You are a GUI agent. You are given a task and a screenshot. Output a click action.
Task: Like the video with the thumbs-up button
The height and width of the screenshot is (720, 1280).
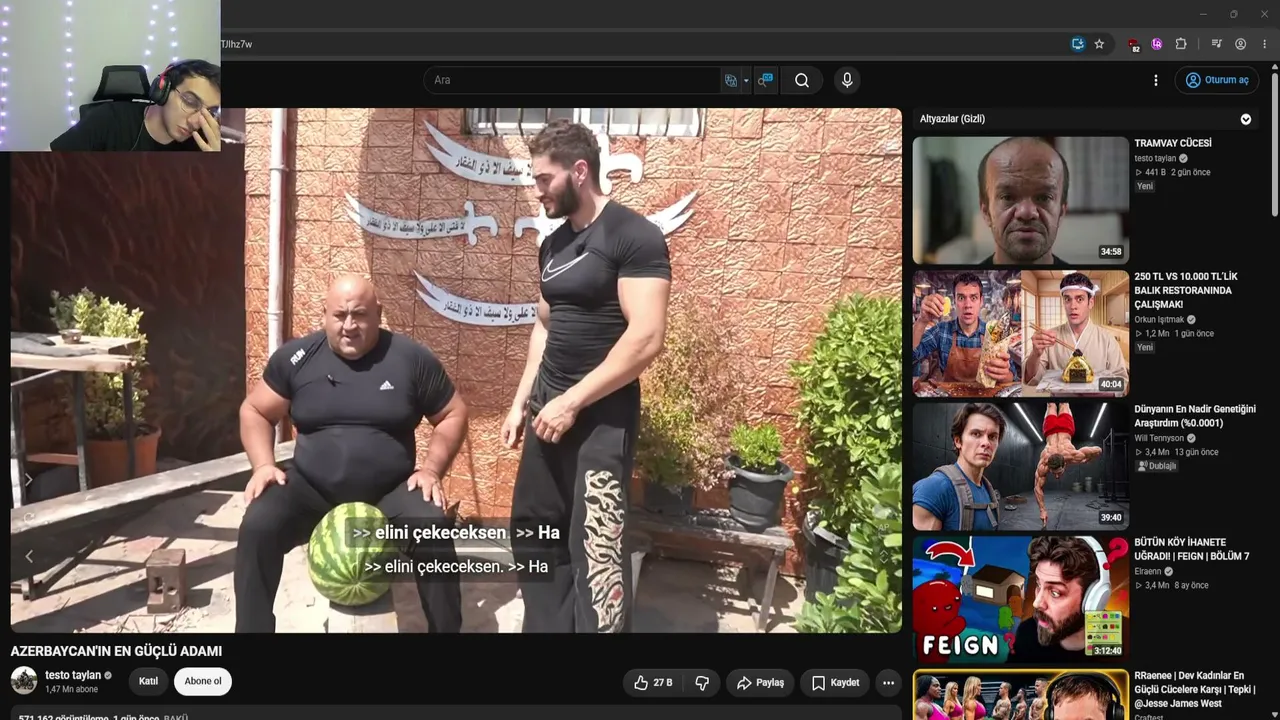pos(653,683)
